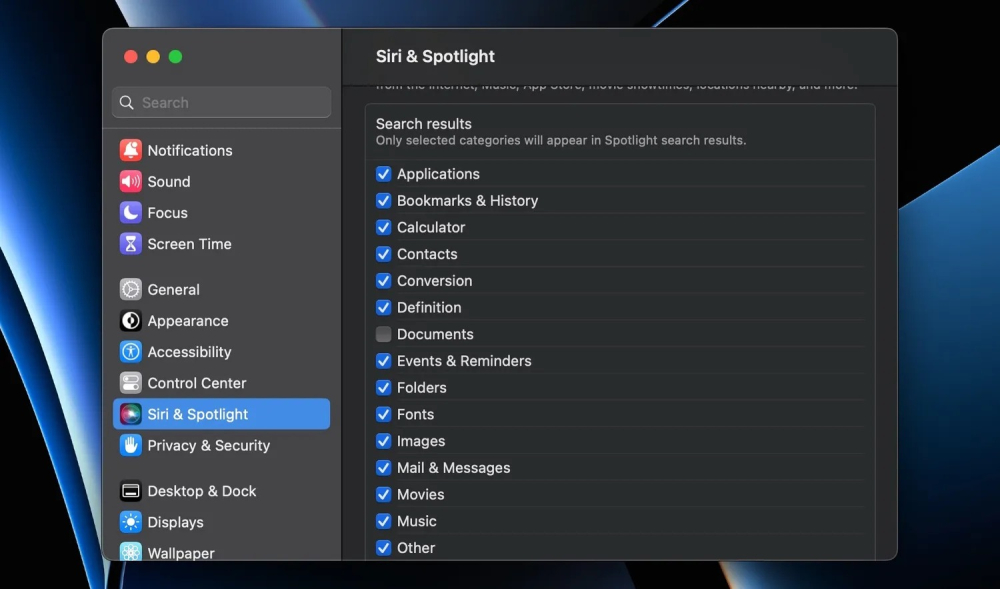Uncheck Calculator from Spotlight results
Image resolution: width=1000 pixels, height=589 pixels.
383,227
